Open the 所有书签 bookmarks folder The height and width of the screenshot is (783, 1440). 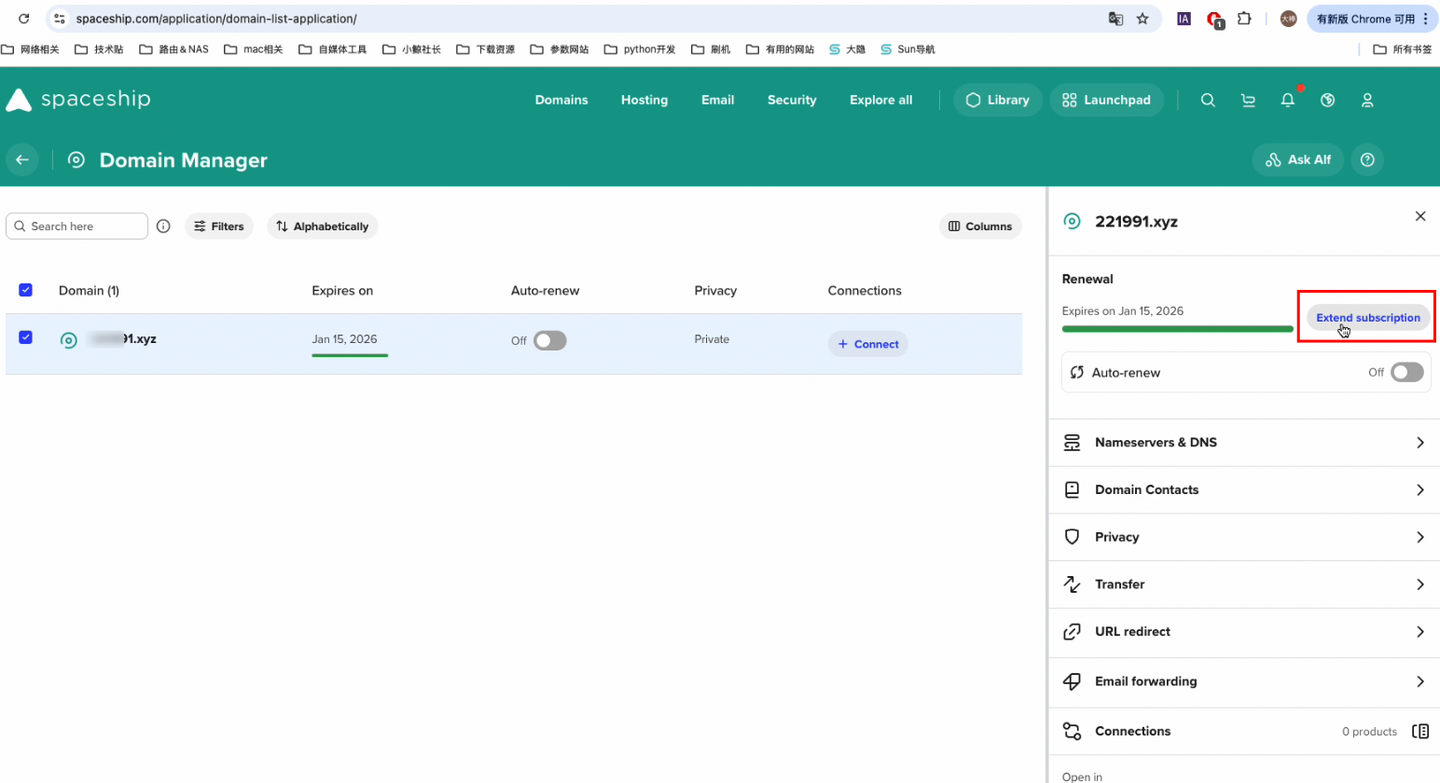coord(1402,49)
